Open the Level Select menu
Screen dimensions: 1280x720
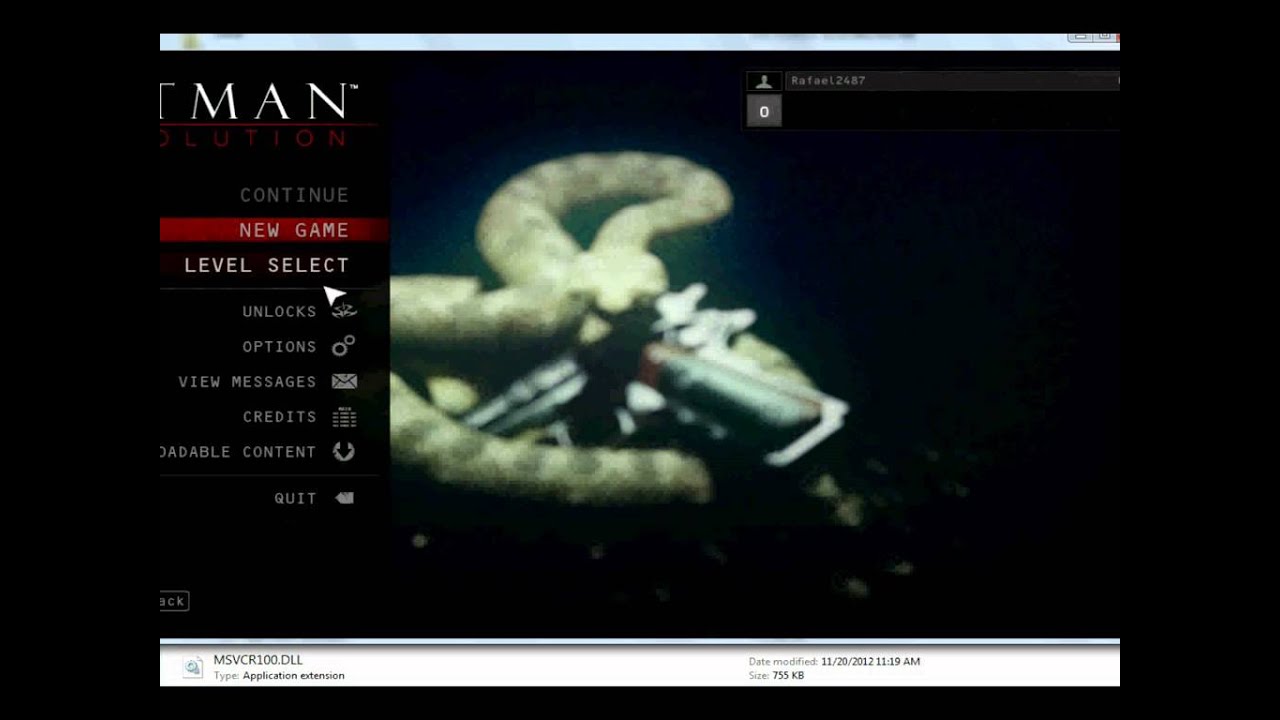(266, 265)
